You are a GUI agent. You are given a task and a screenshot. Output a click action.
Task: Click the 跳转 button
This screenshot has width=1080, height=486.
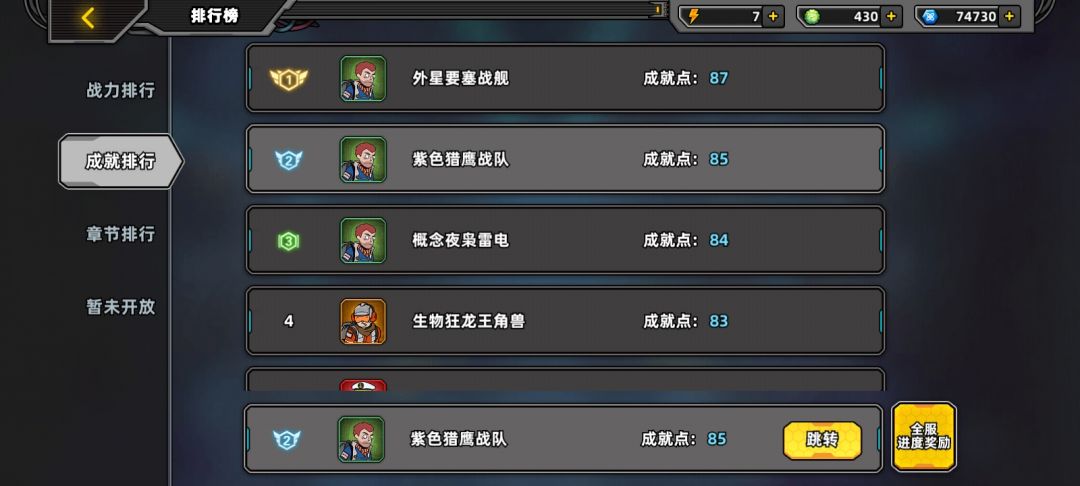(x=822, y=440)
